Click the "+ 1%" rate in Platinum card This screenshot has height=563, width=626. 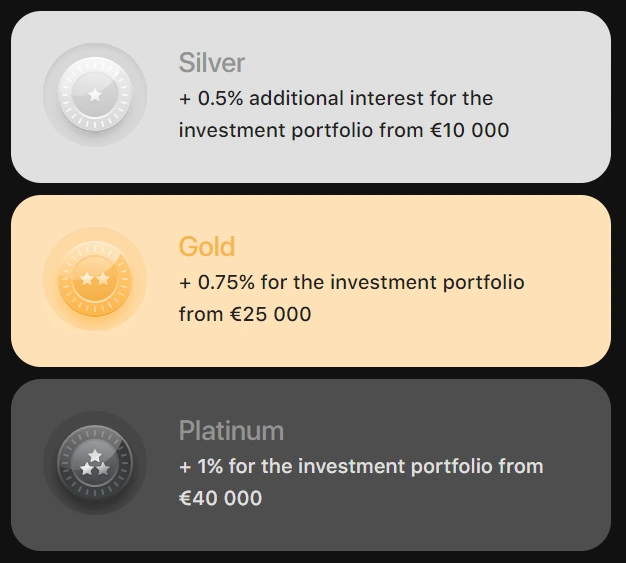coord(203,466)
